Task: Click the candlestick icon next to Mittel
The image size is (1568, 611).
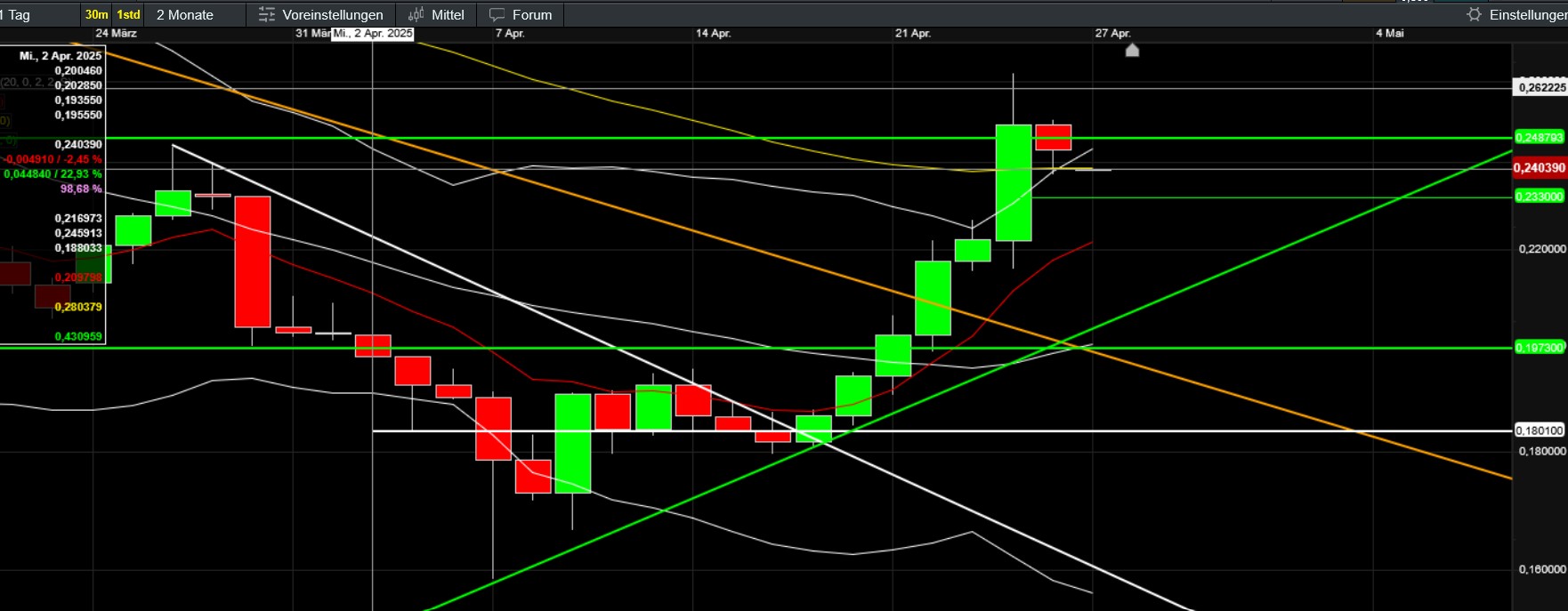Action: pos(416,14)
